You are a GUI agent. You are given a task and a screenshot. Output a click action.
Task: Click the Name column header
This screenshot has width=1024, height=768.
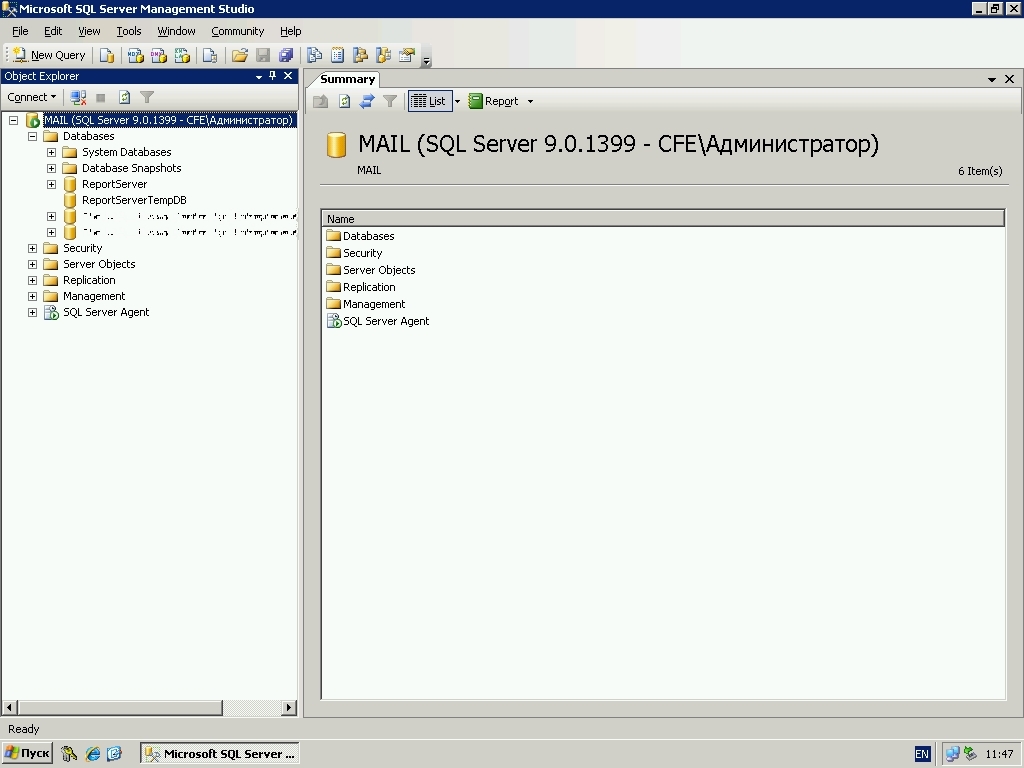[663, 219]
